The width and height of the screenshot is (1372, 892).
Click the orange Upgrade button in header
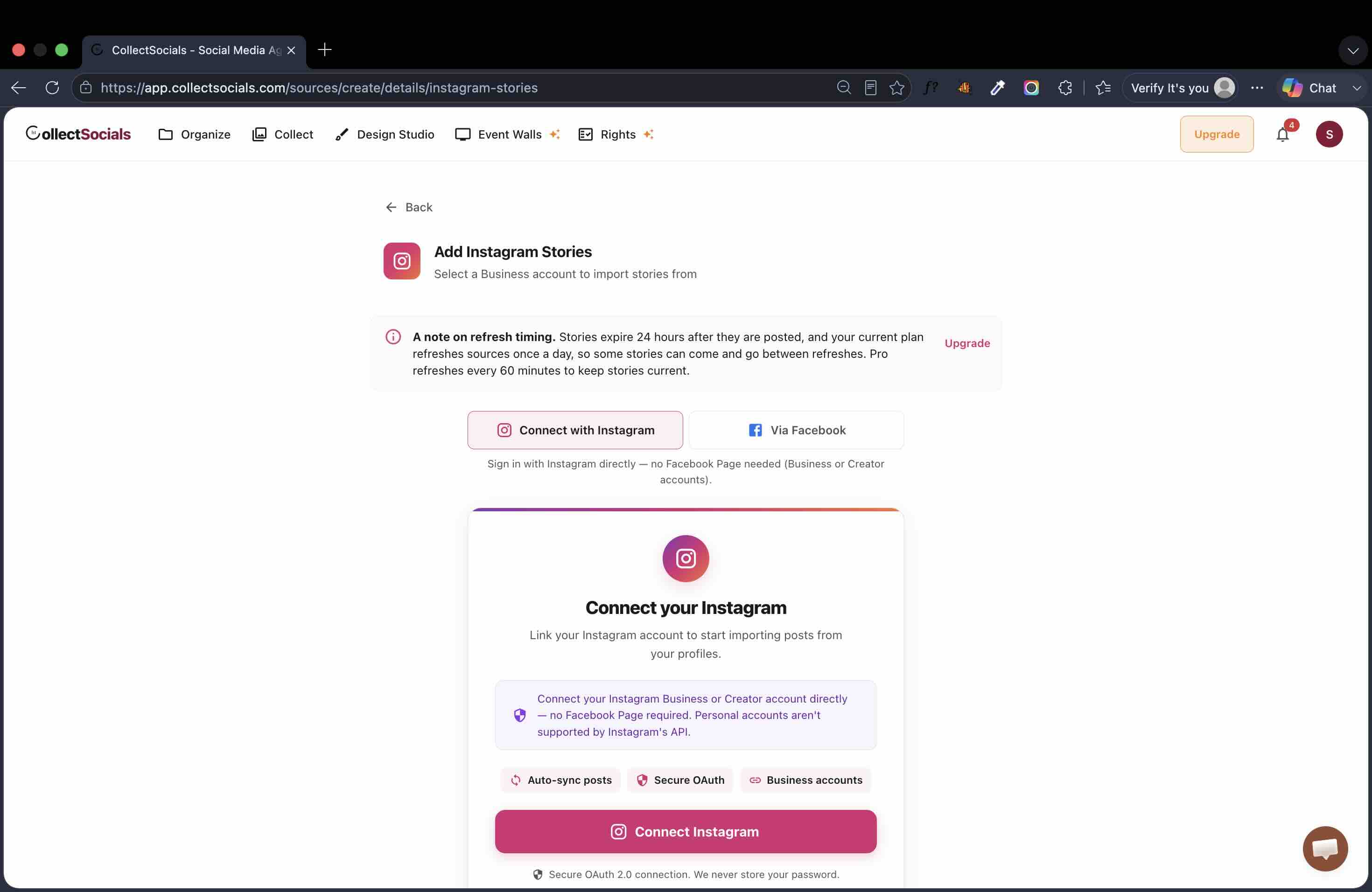[x=1216, y=134]
